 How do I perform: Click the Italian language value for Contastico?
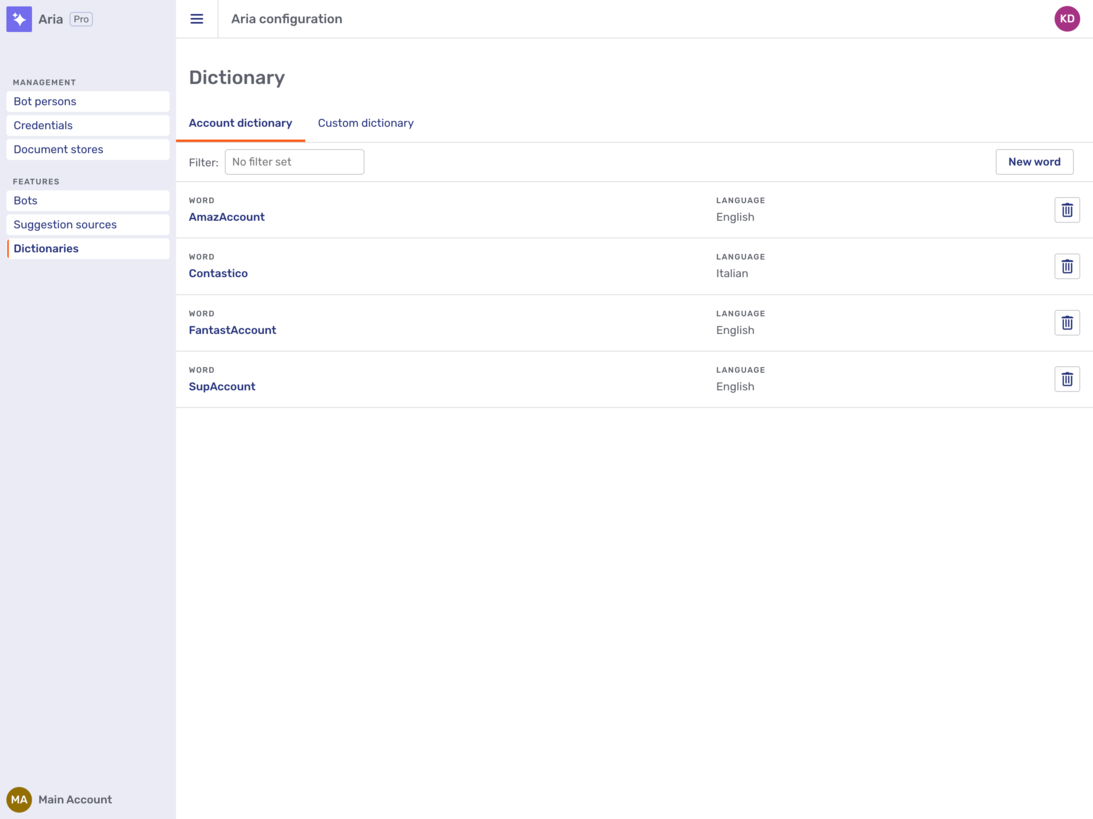(732, 273)
